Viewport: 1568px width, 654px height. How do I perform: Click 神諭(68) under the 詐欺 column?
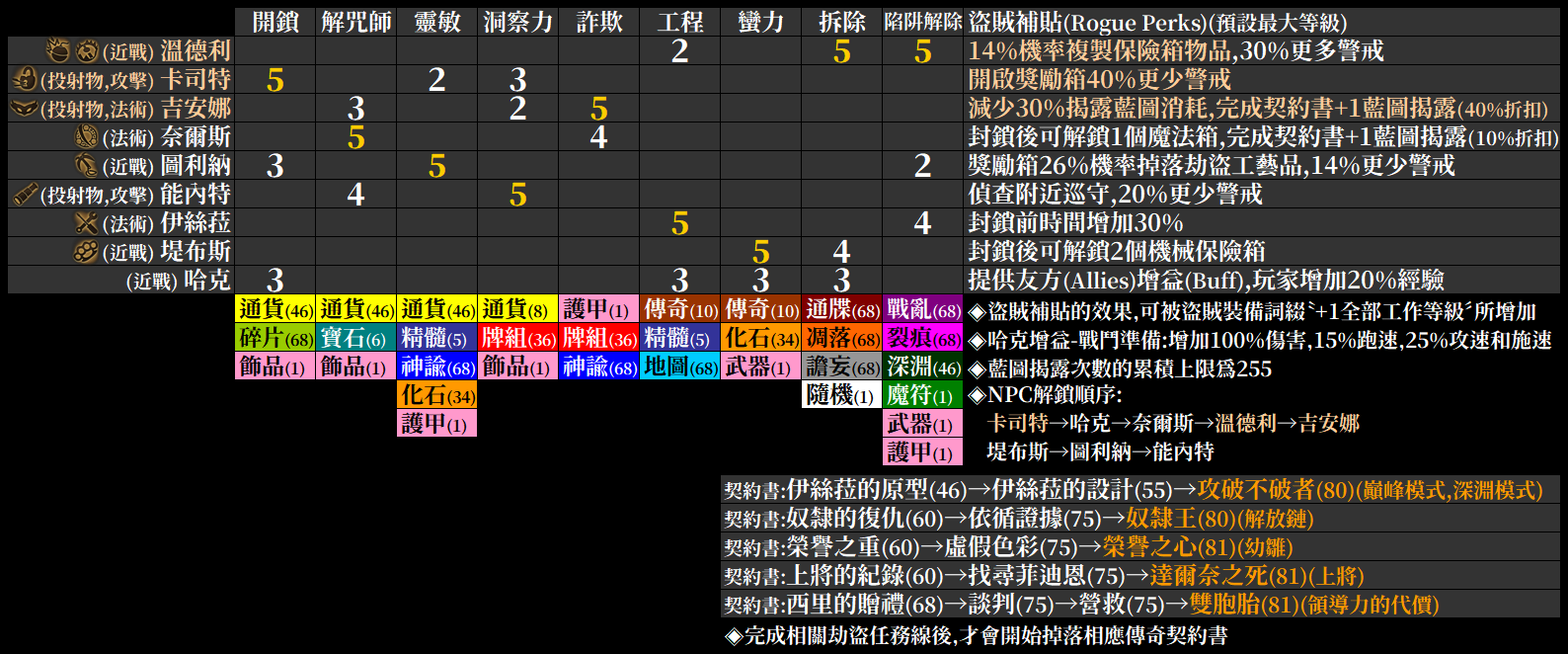[599, 367]
